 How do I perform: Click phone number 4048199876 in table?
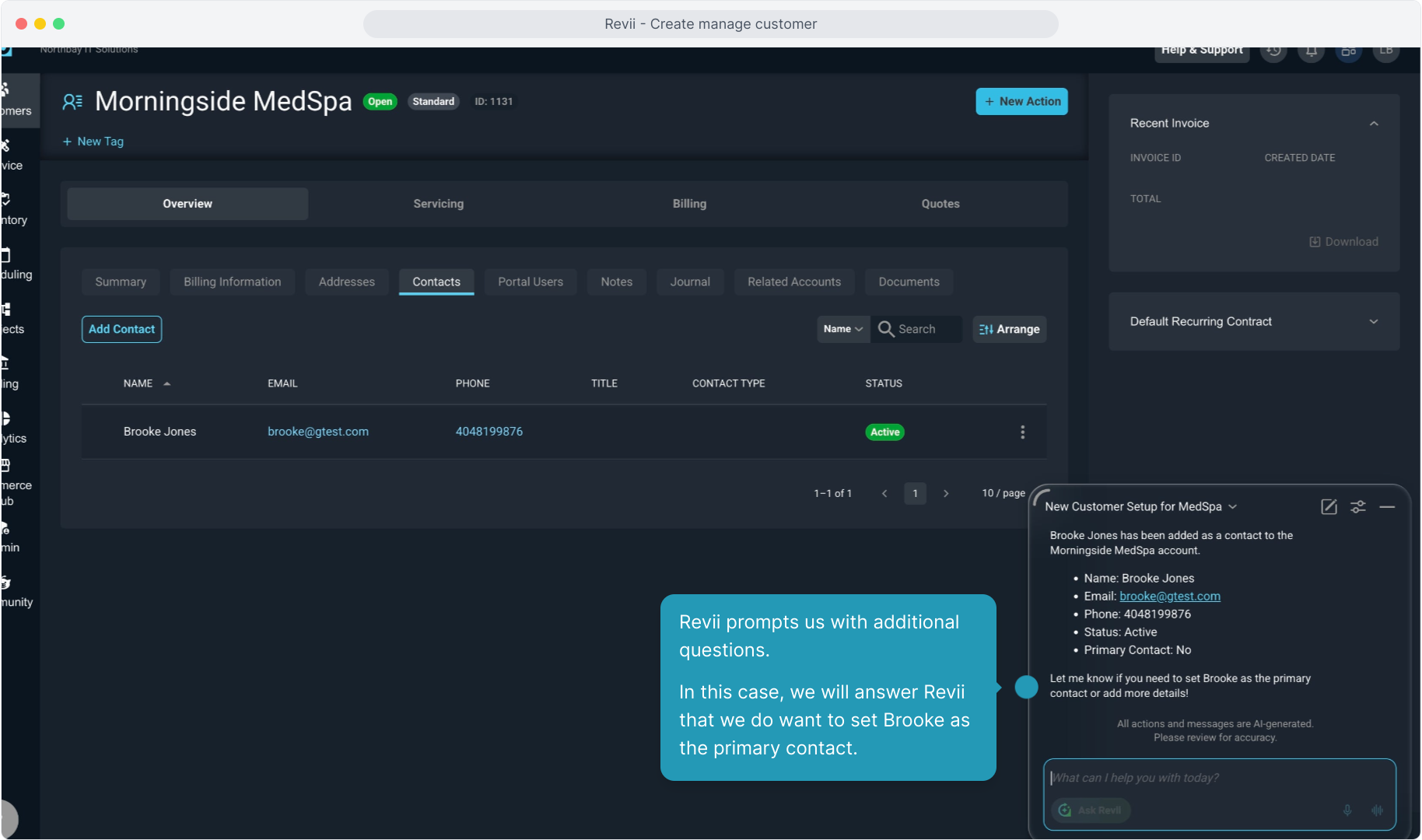(489, 432)
